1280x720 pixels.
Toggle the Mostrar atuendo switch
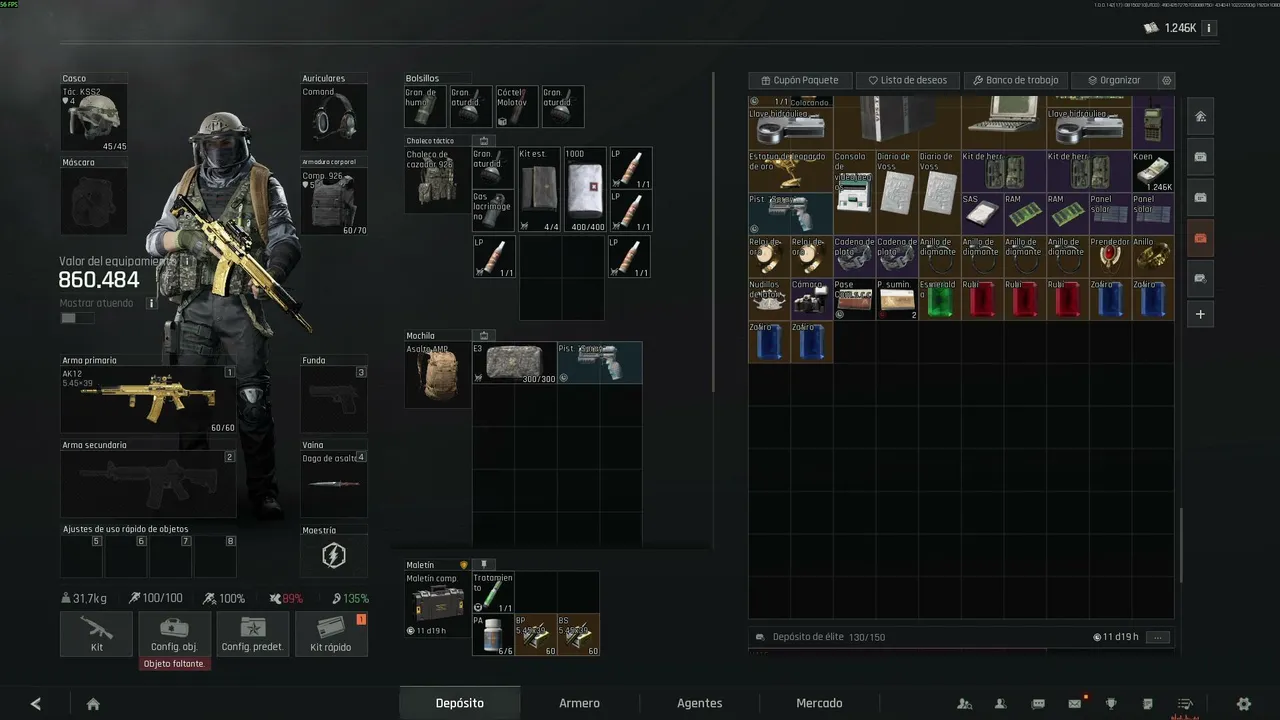76,318
